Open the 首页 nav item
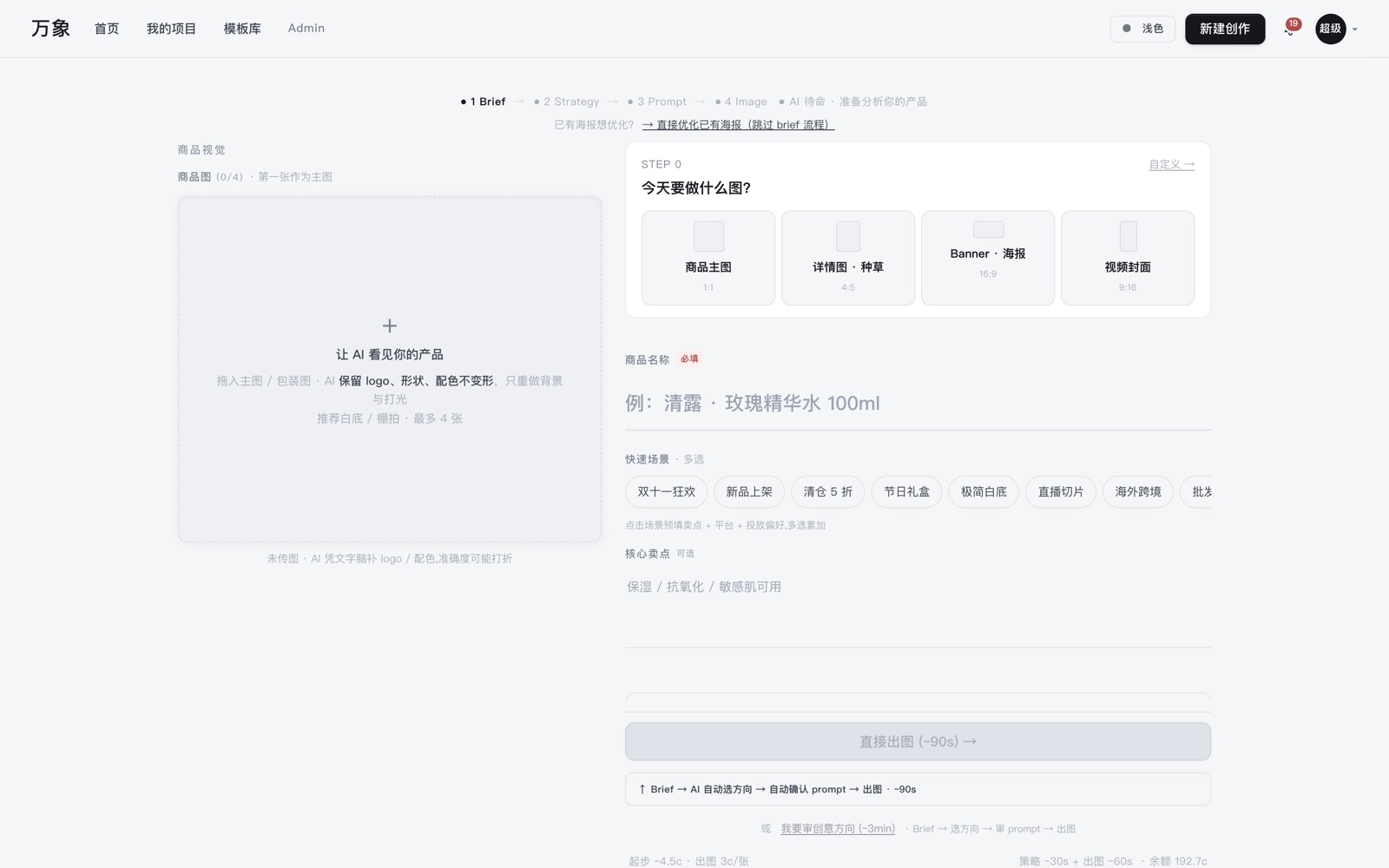Screen dimensions: 1389x868 (x=107, y=29)
